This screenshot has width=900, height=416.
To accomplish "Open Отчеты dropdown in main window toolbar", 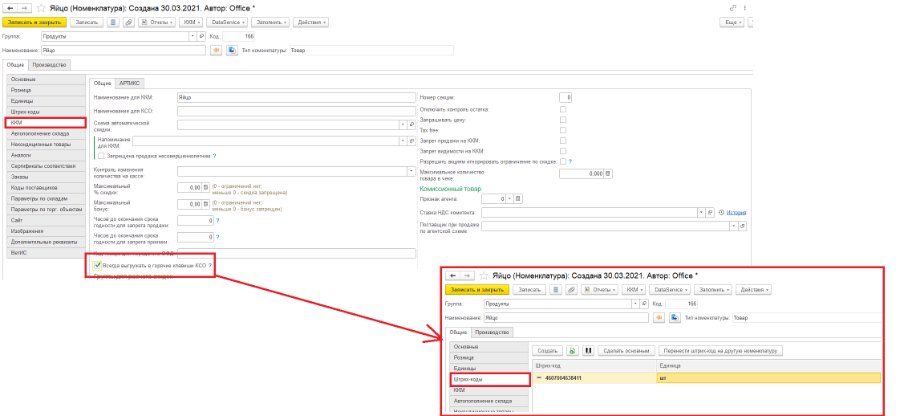I will pyautogui.click(x=157, y=22).
